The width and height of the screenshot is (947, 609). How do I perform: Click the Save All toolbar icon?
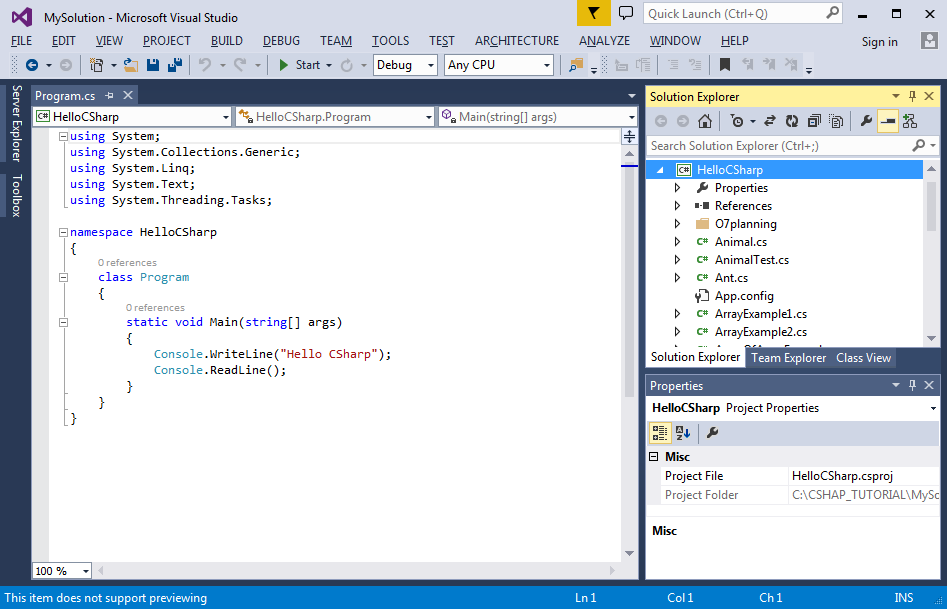pos(175,65)
